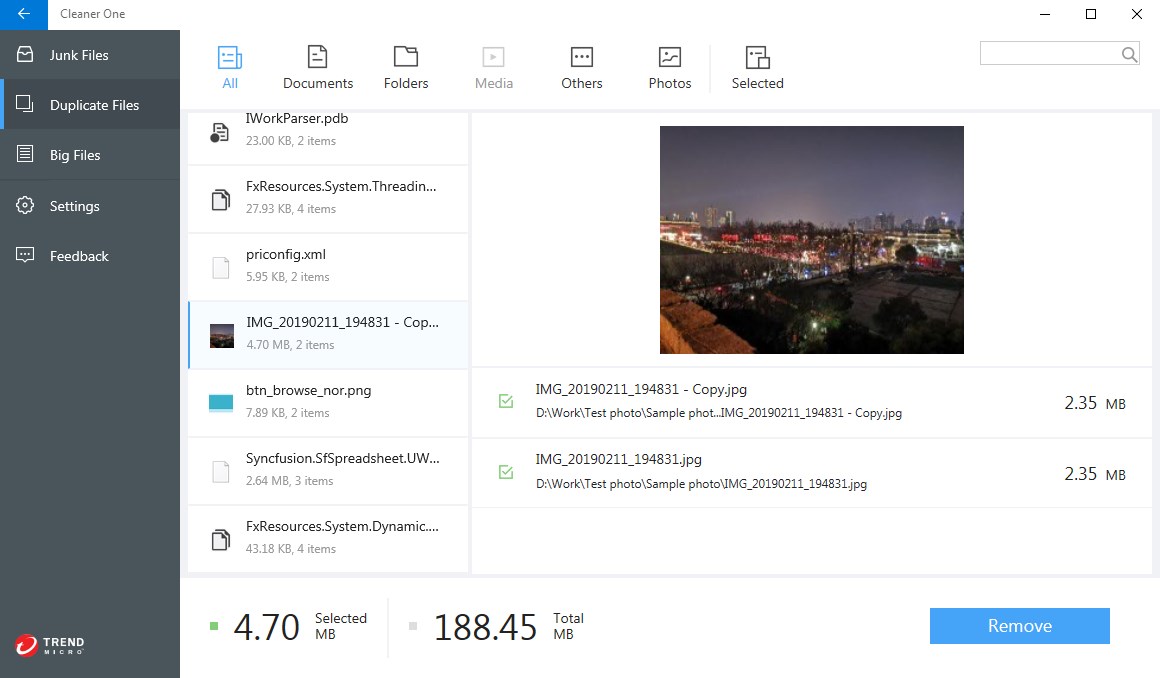The image size is (1160, 678).
Task: Maximize the Cleaner One window
Action: (1090, 14)
